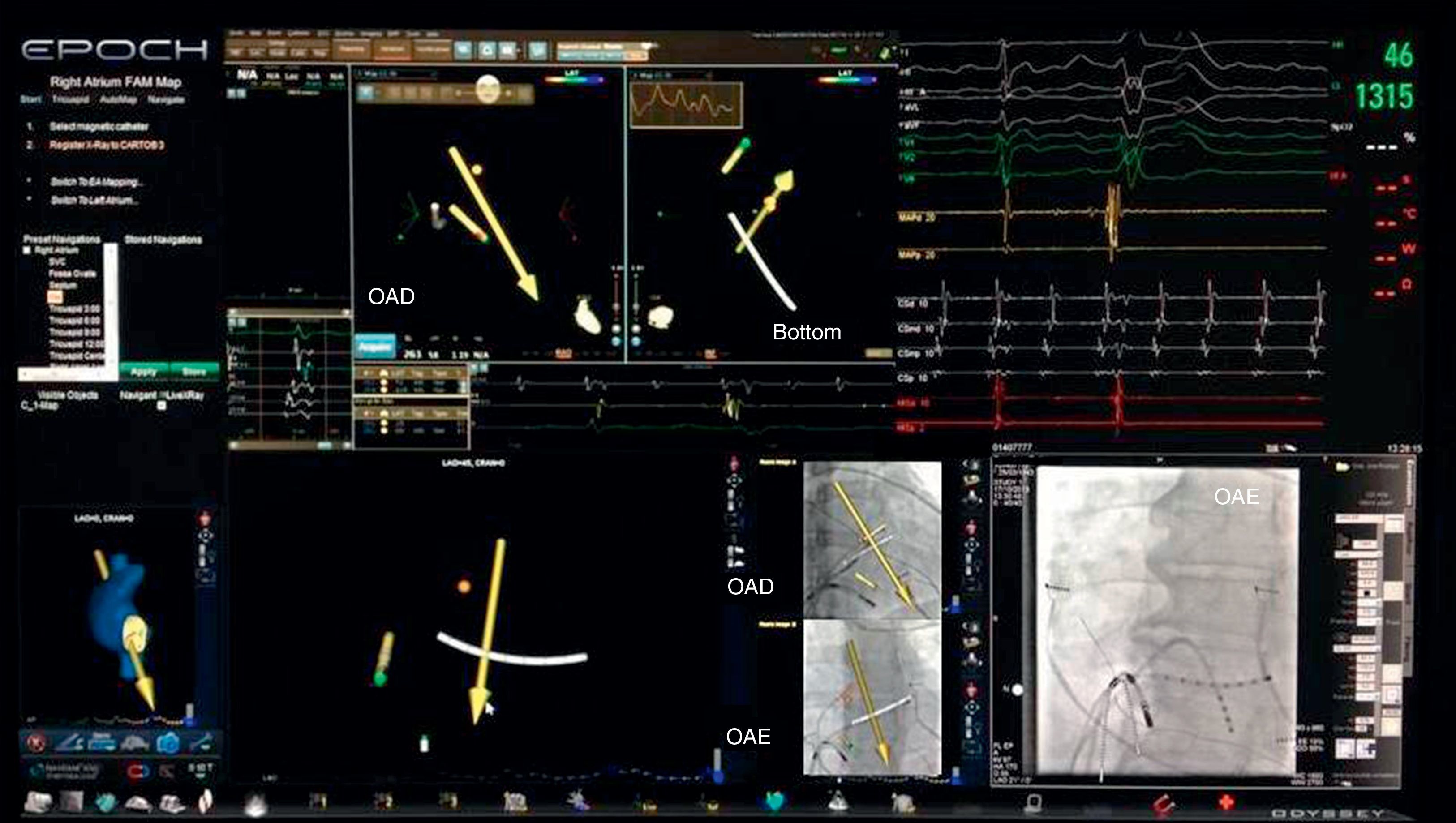This screenshot has height=823, width=1456.
Task: Click the red magnet icon in bottom-right bar
Action: [1163, 803]
